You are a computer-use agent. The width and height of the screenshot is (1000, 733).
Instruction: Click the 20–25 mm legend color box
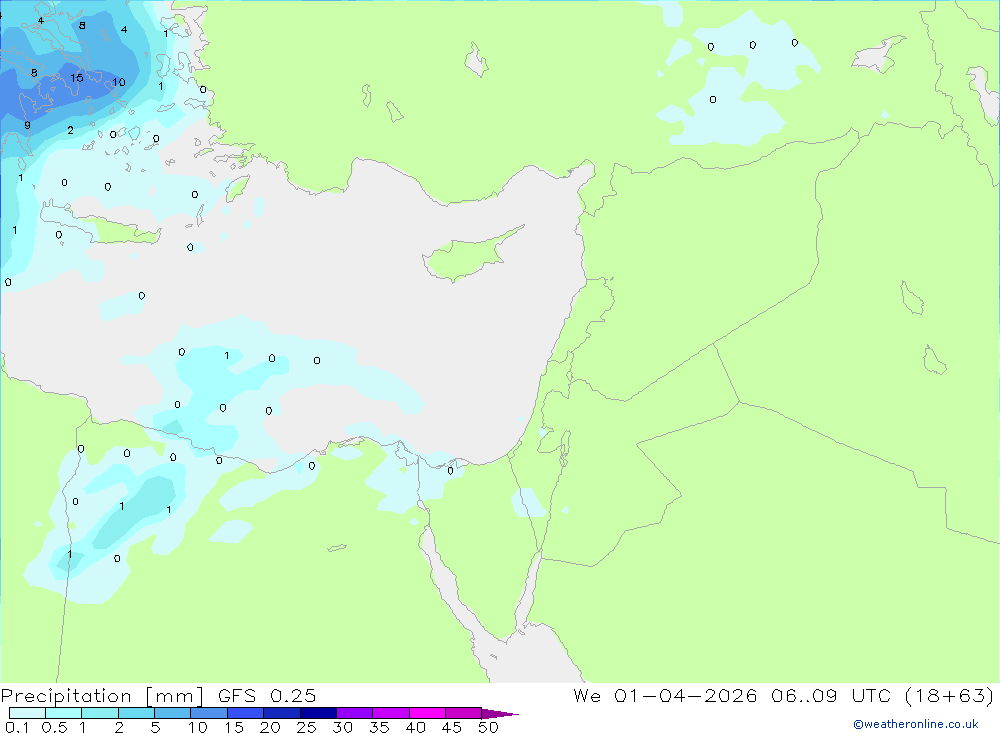(281, 713)
